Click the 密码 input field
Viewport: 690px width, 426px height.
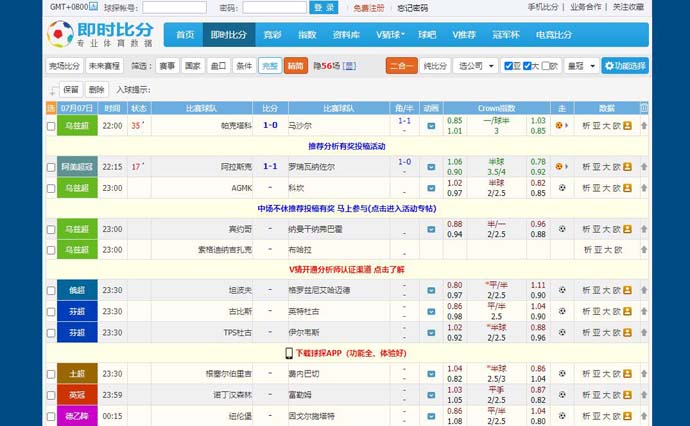click(274, 7)
